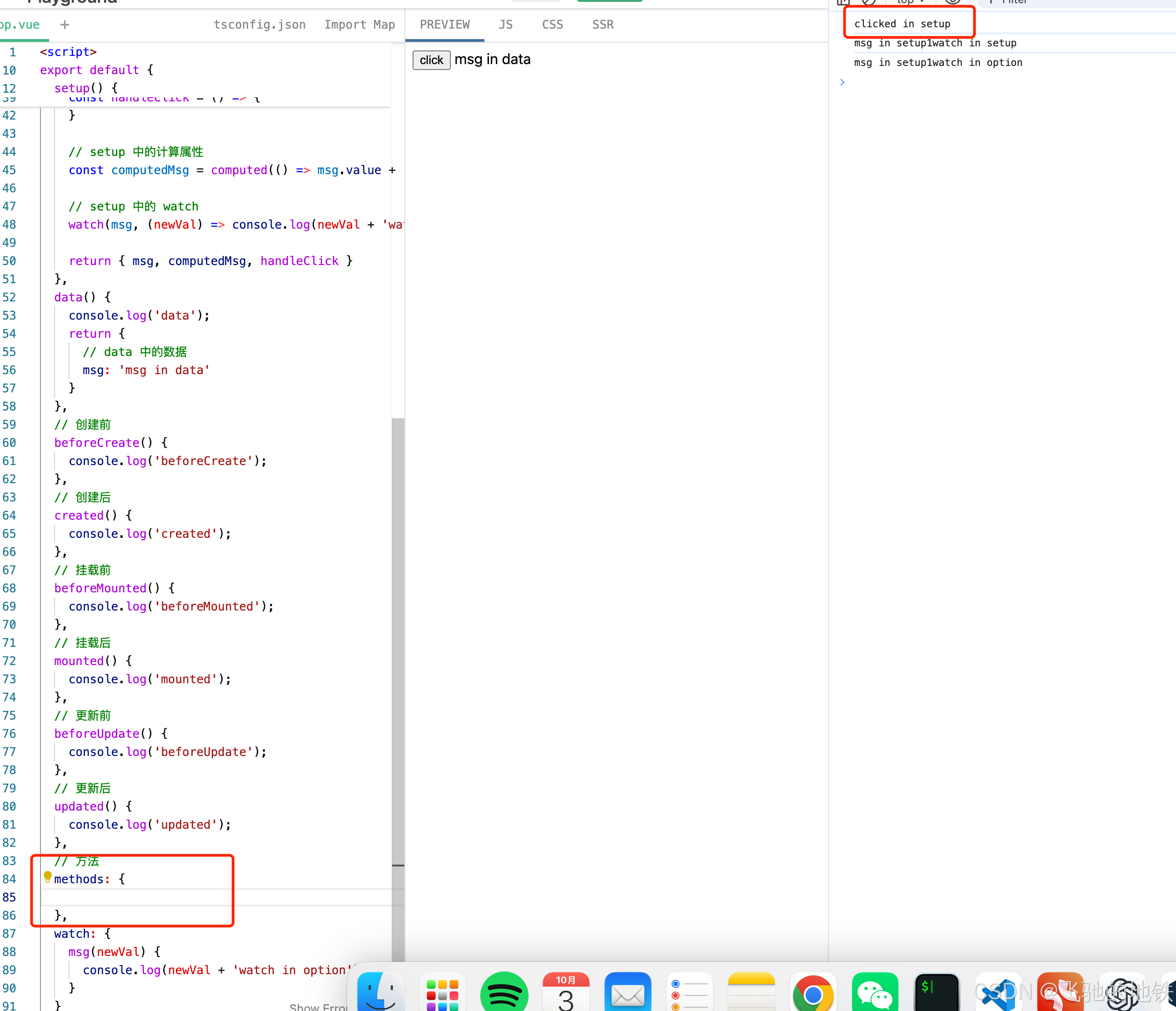This screenshot has height=1011, width=1176.
Task: Open the Import Map file tab
Action: coord(359,25)
